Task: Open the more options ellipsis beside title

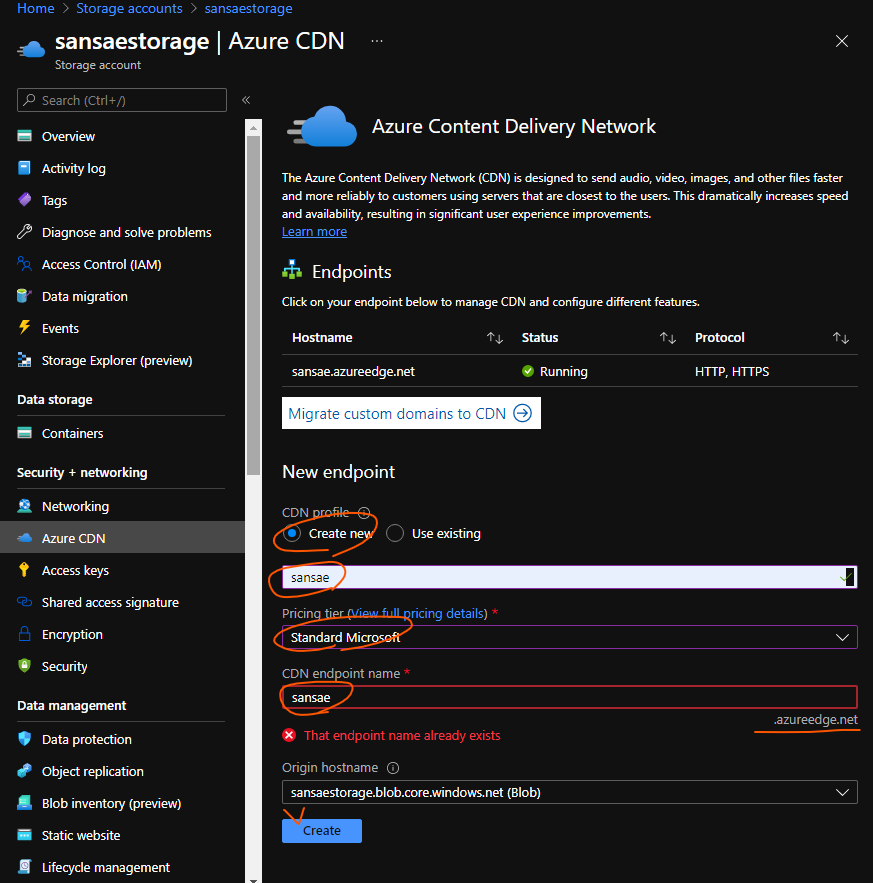Action: click(377, 41)
